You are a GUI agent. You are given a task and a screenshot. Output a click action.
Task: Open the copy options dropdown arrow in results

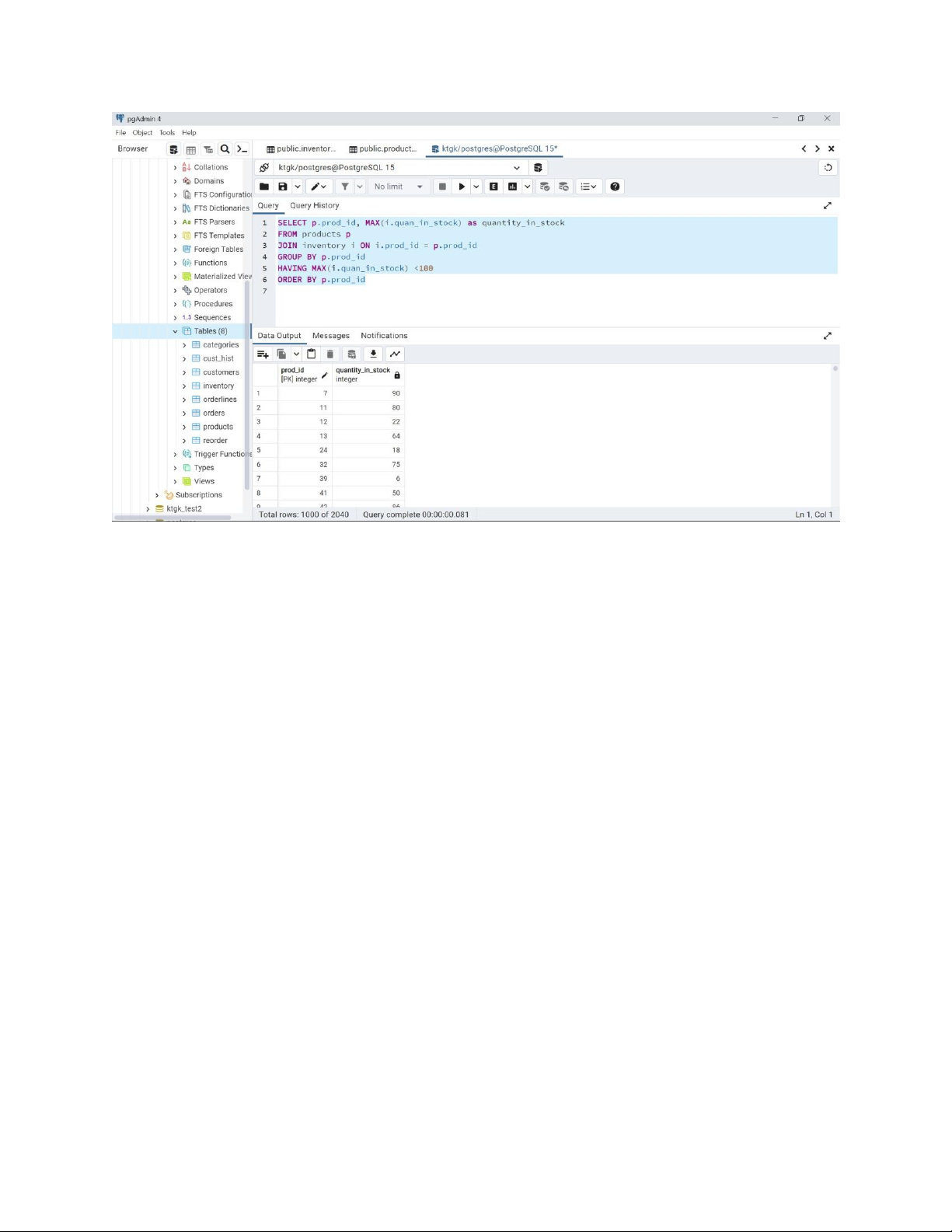tap(297, 354)
